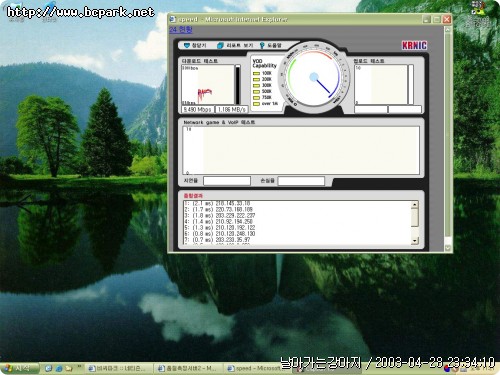The height and width of the screenshot is (375, 500).
Task: Click the 창닫기 close-window button
Action: click(195, 45)
